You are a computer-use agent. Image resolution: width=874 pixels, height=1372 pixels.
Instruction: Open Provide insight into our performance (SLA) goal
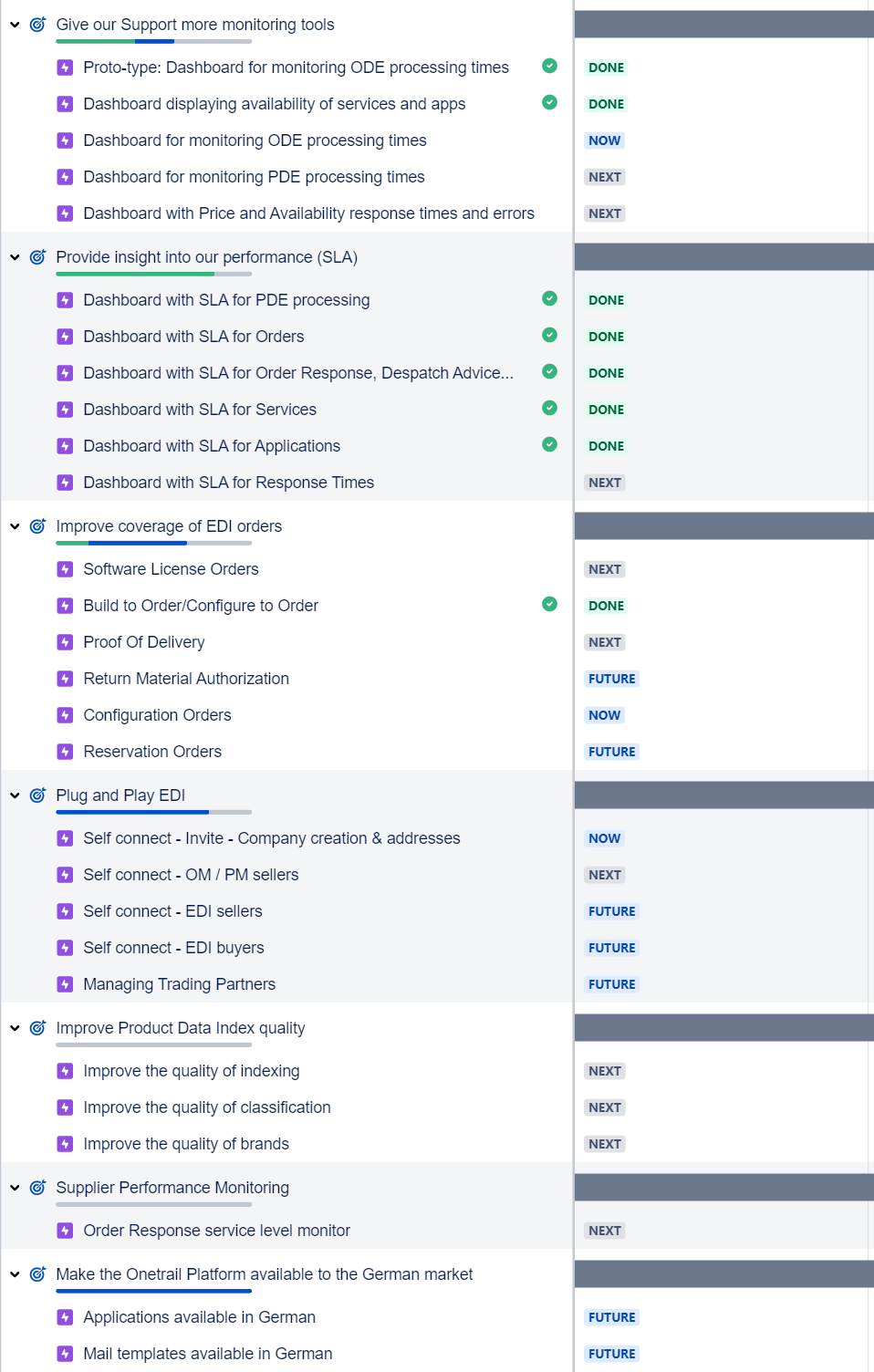(x=206, y=257)
